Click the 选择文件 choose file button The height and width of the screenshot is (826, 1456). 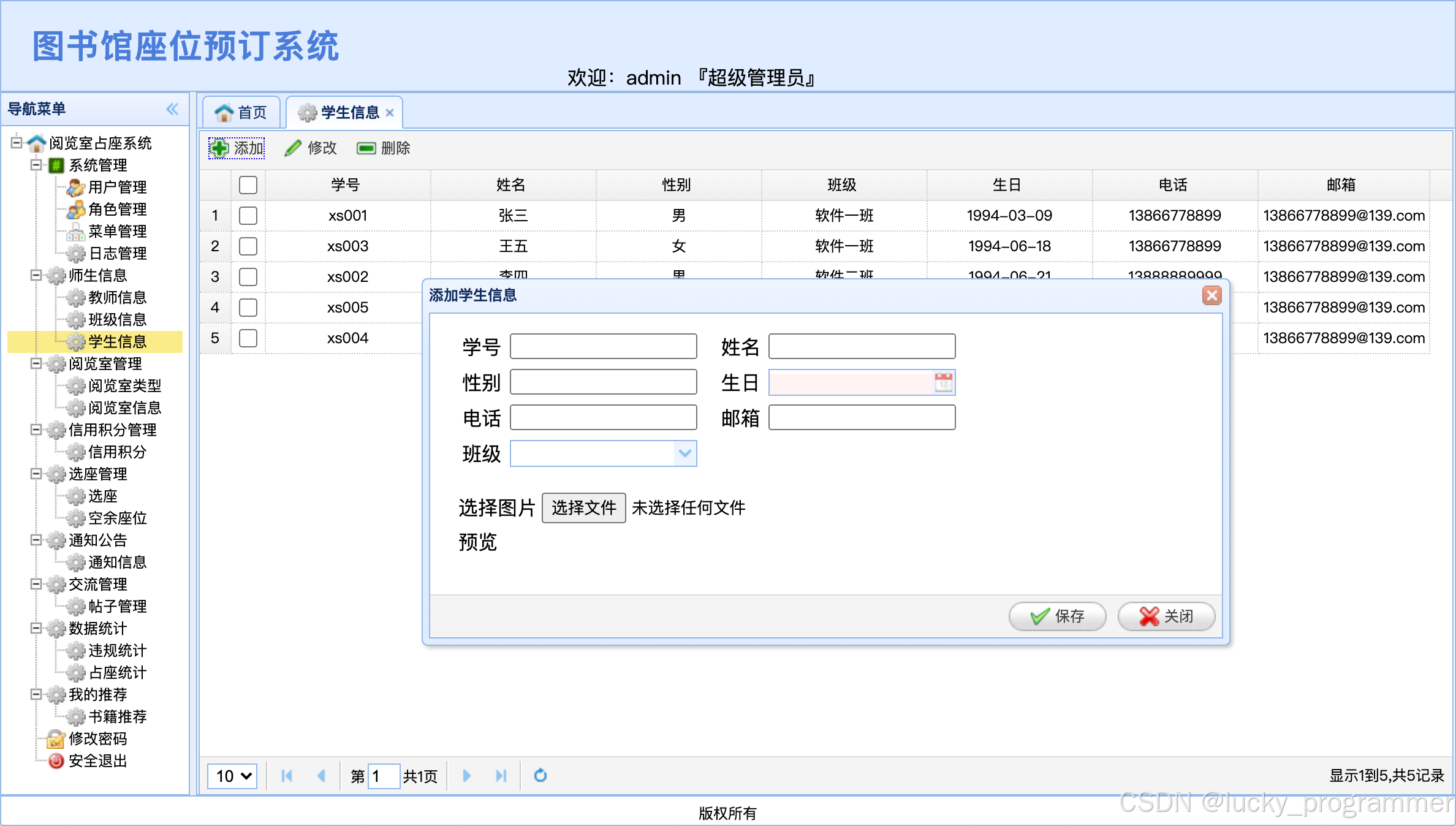click(x=583, y=507)
